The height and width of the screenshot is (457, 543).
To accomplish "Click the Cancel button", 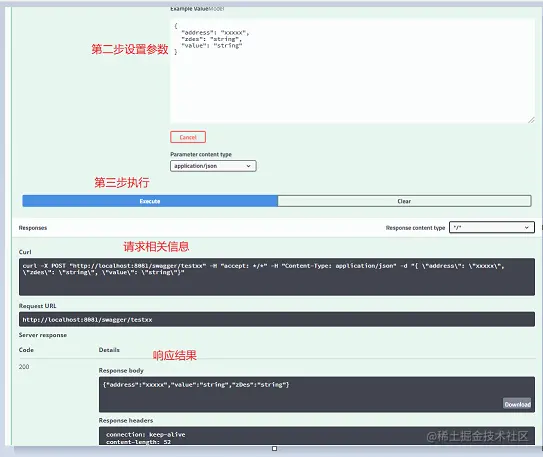I will 188,137.
